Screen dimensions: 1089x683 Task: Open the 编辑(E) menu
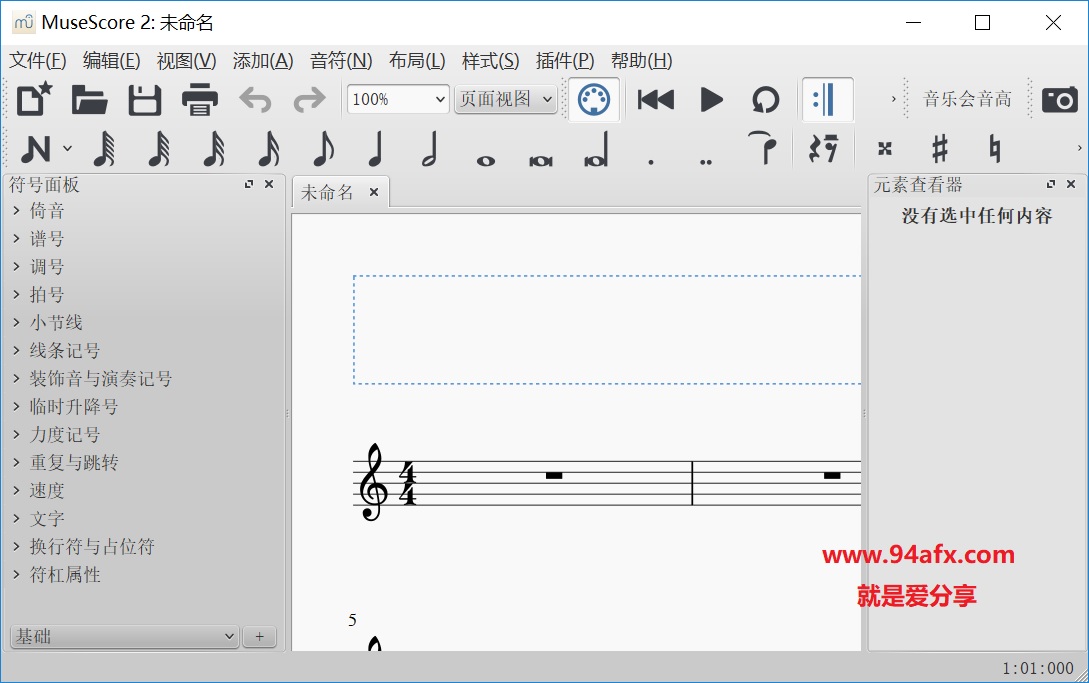pyautogui.click(x=111, y=61)
